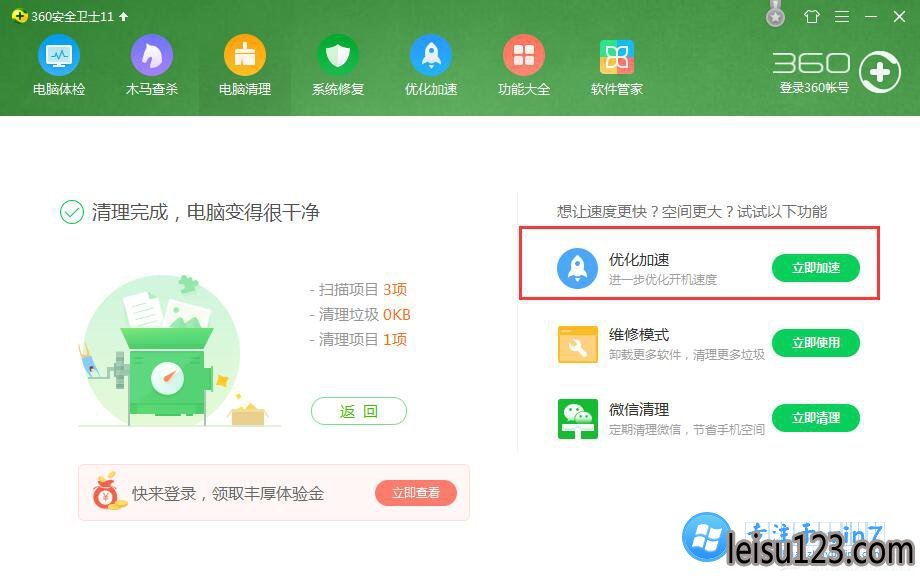Screen dimensions: 920x580
Task: Click the 系统修复 shield icon
Action: pyautogui.click(x=337, y=55)
